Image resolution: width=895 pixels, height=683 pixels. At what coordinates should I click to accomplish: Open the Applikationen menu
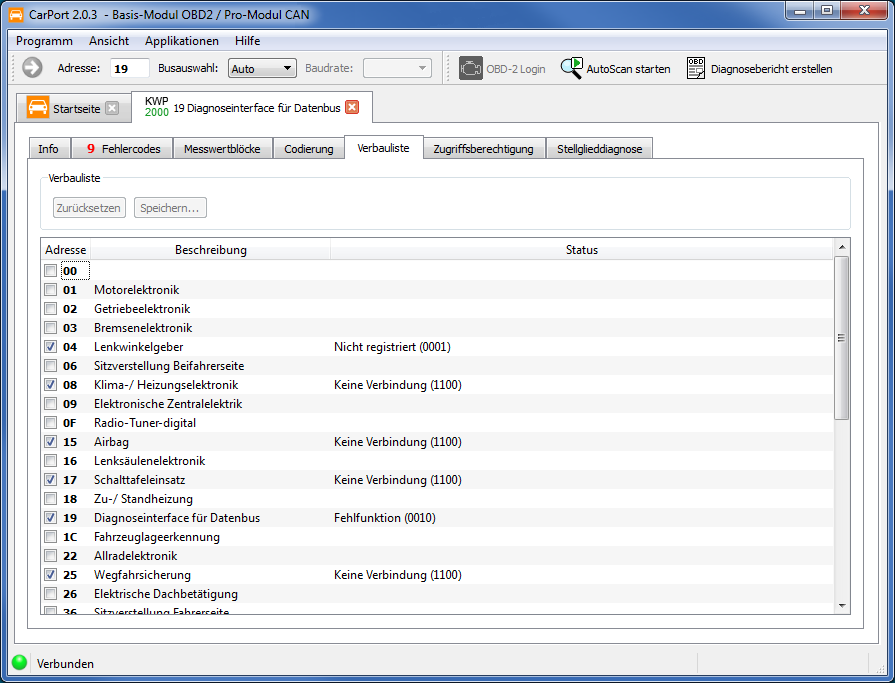coord(181,41)
